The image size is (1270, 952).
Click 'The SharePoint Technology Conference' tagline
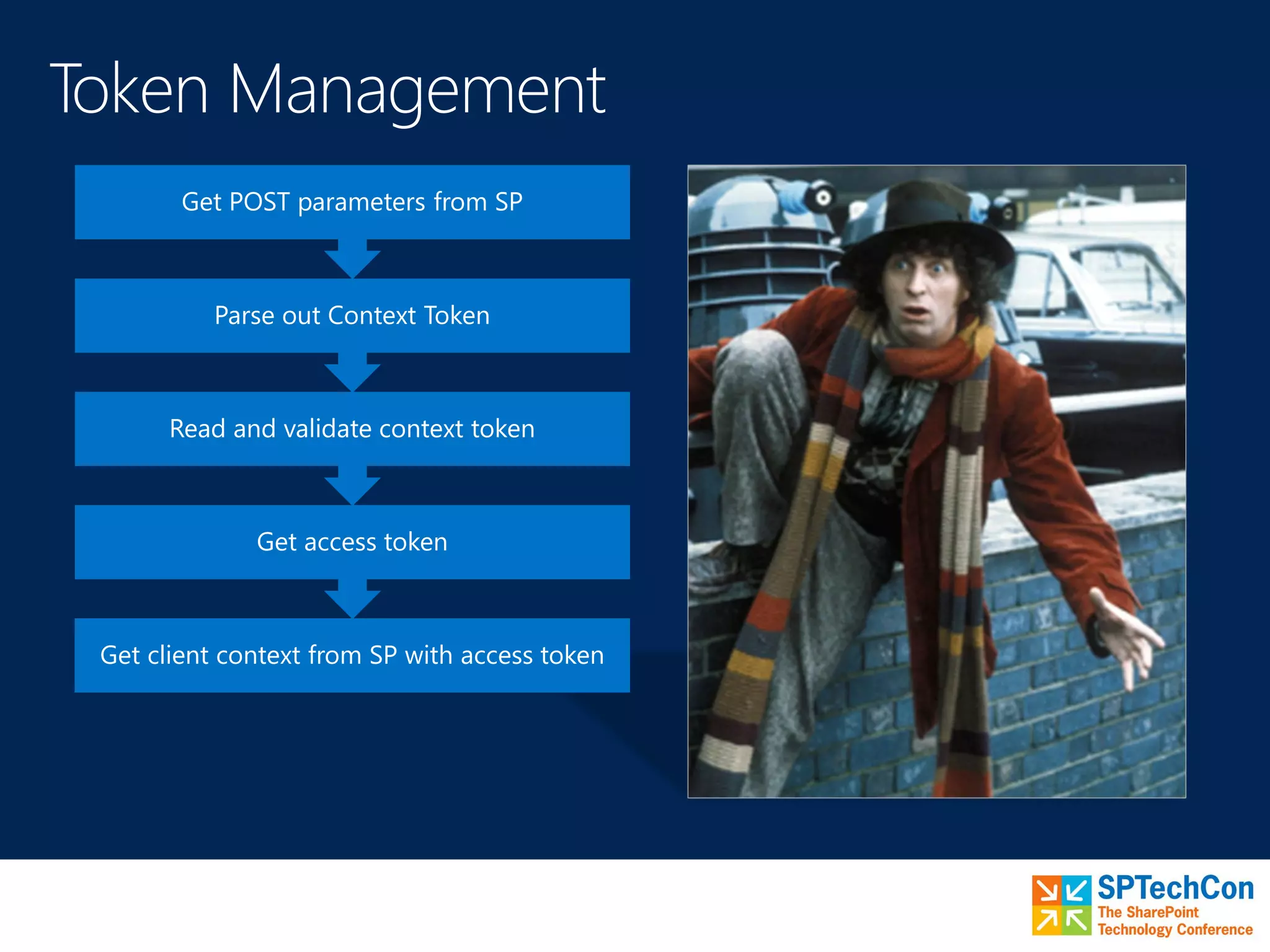tap(1175, 921)
